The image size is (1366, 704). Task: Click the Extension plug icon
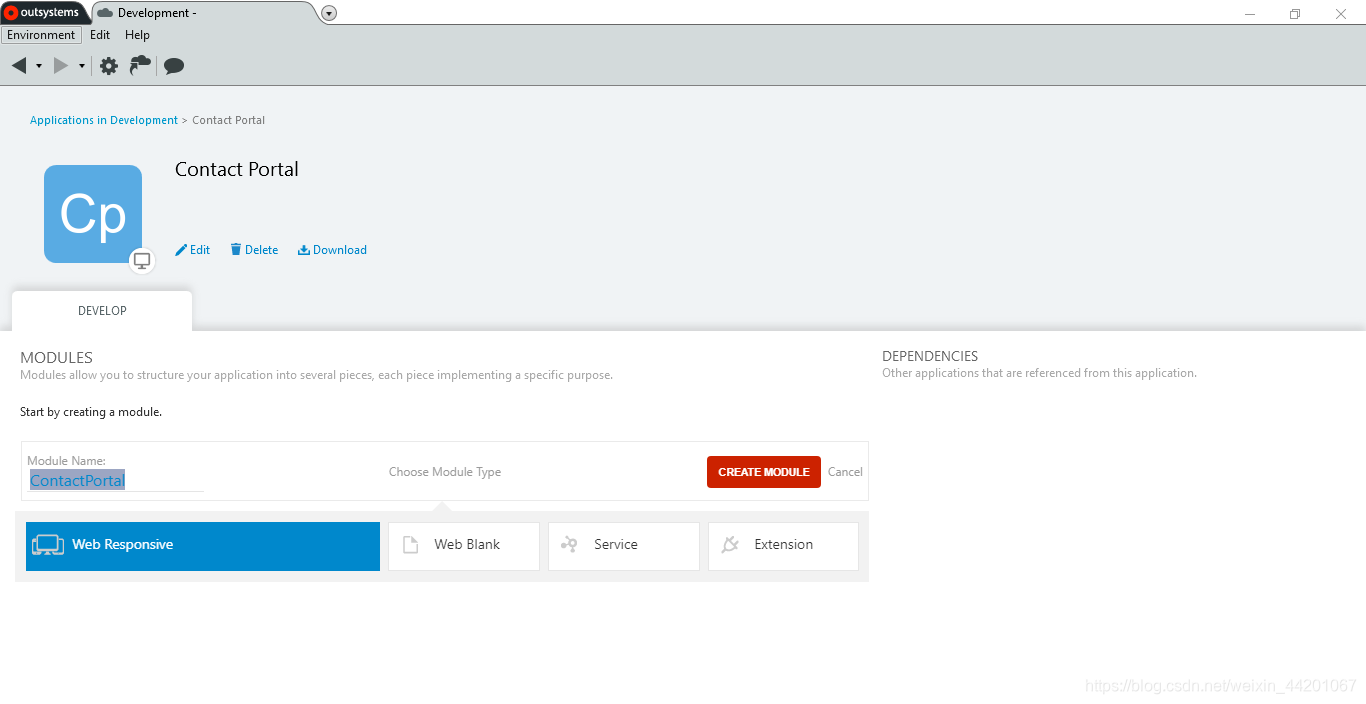click(730, 545)
